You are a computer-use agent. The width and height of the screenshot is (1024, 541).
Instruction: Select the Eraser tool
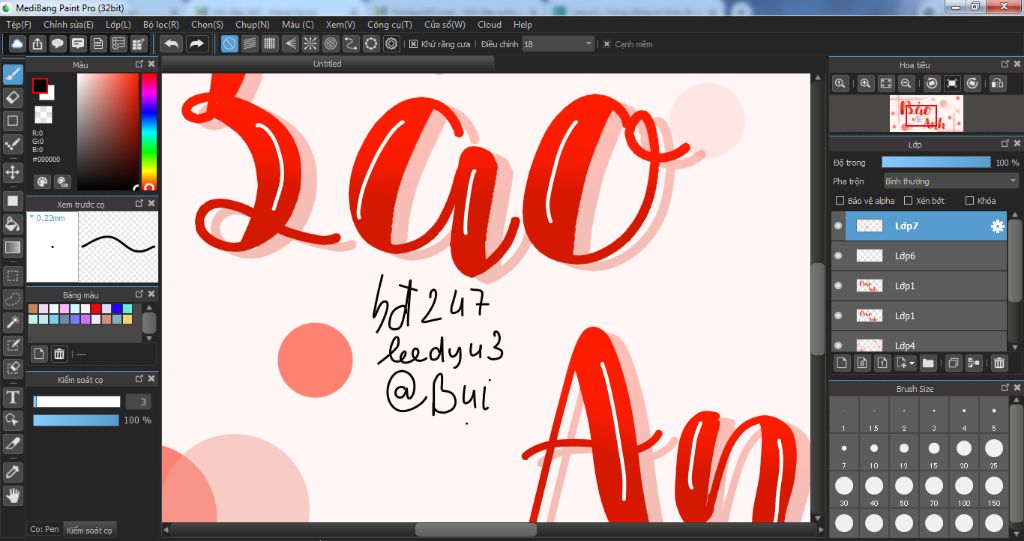click(x=13, y=97)
